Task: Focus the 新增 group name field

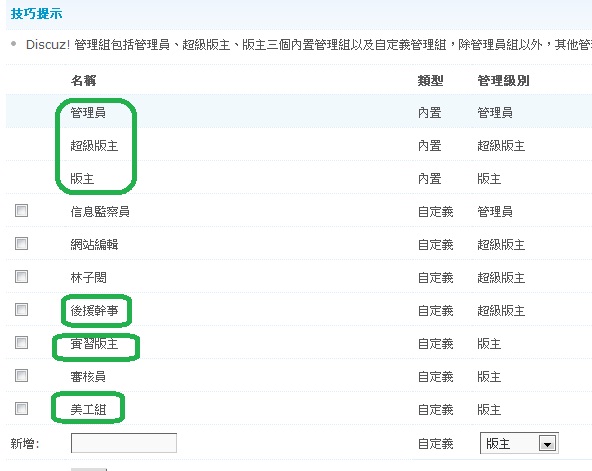Action: point(124,443)
